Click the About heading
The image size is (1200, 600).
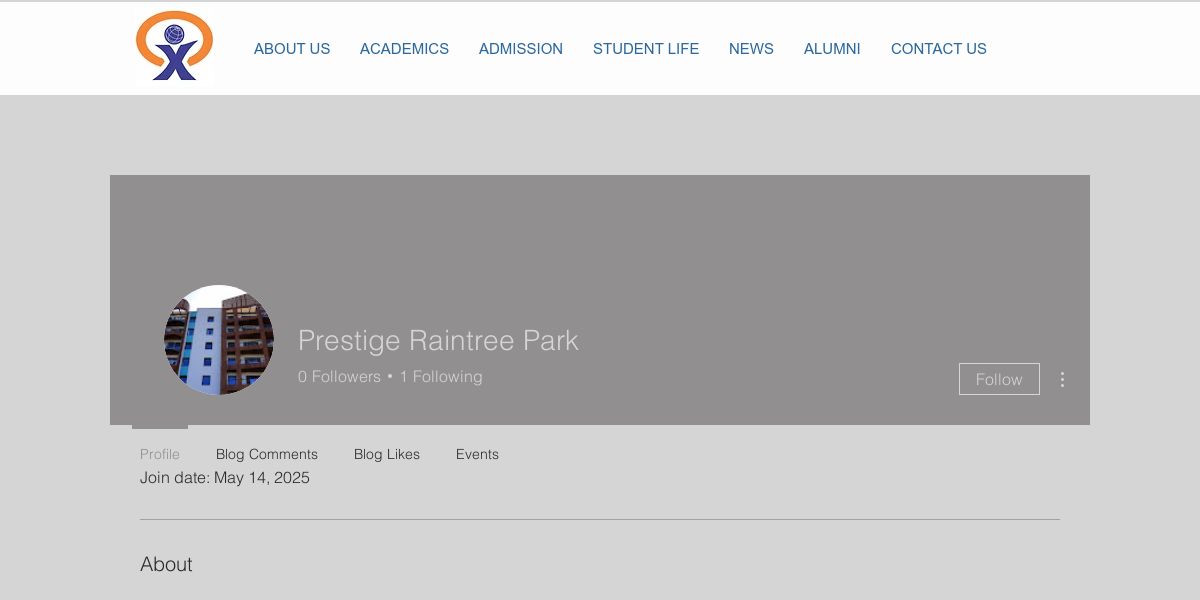166,564
